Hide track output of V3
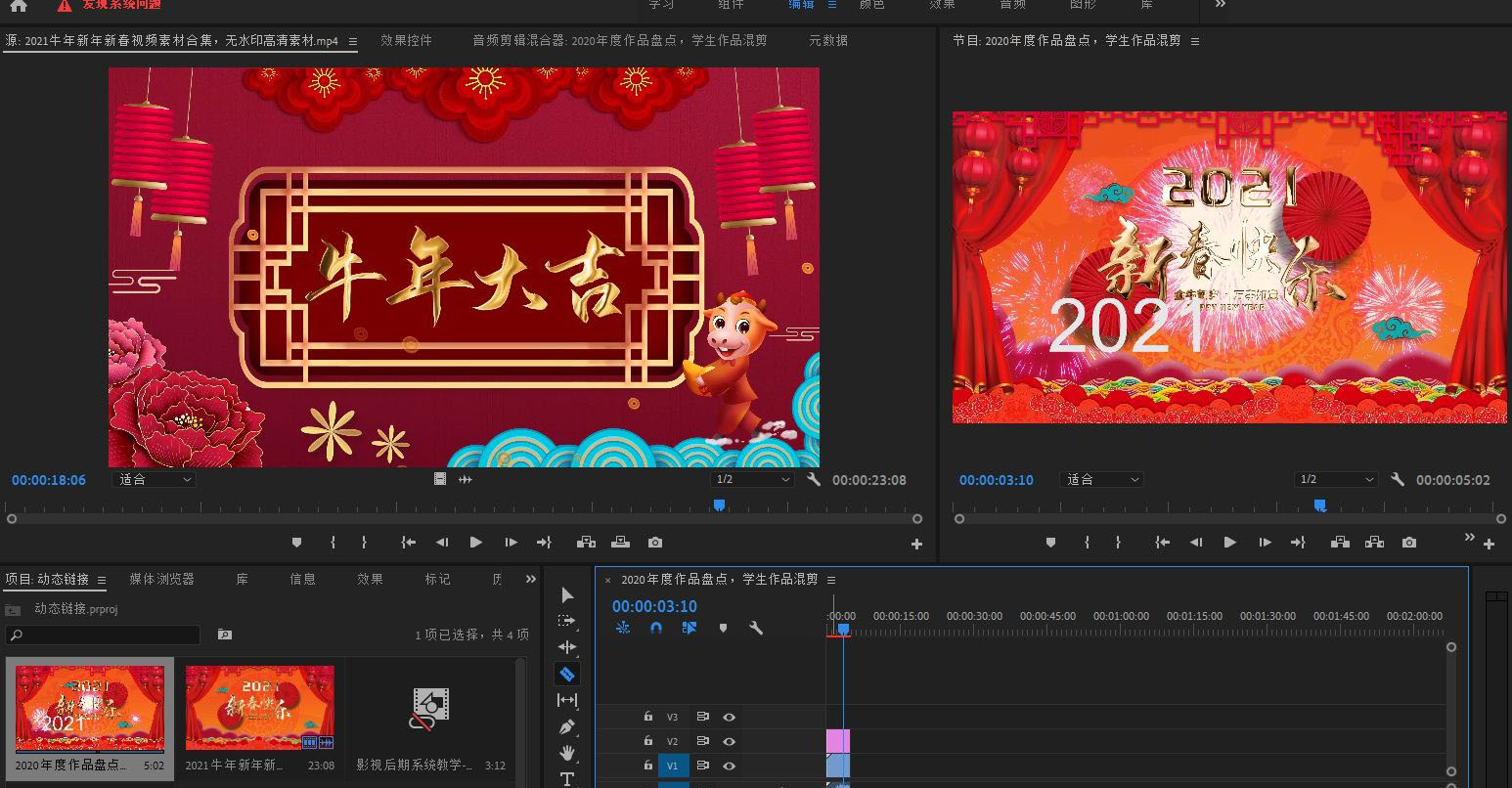This screenshot has height=788, width=1512. point(729,717)
